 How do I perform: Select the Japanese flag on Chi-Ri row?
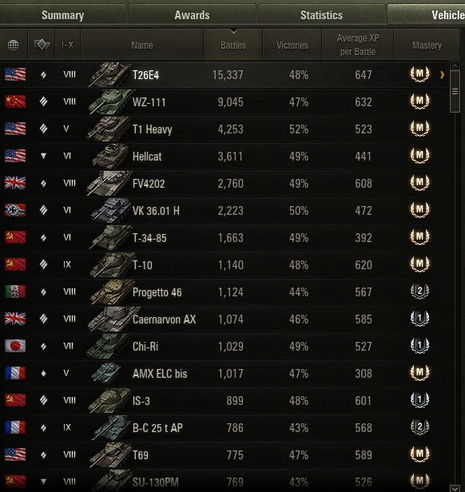coord(15,346)
